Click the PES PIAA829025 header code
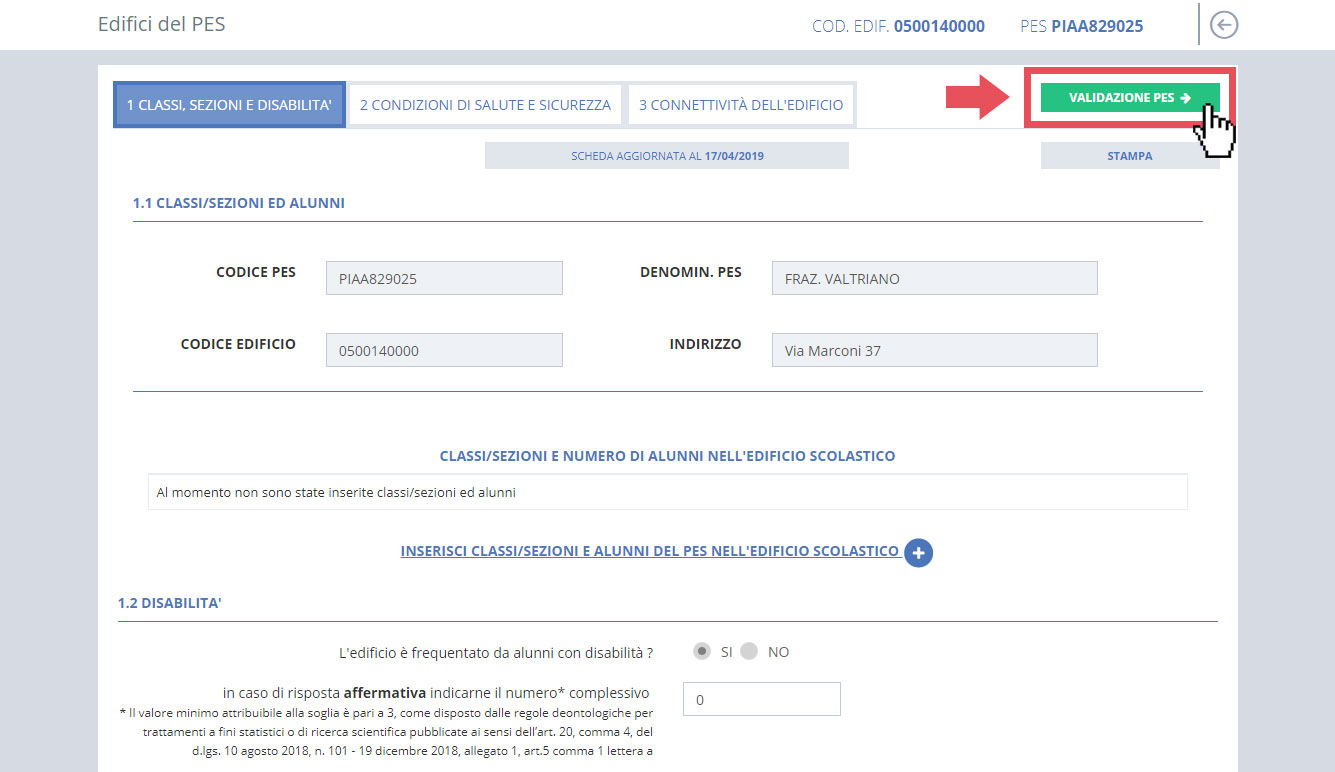The height and width of the screenshot is (772, 1335). 1081,26
